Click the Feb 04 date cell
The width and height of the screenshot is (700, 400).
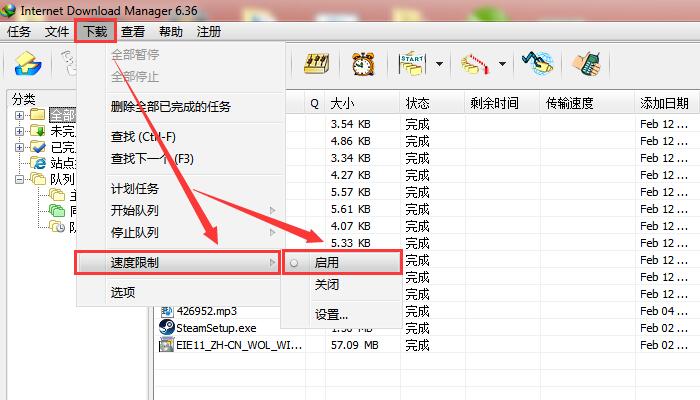(x=663, y=311)
